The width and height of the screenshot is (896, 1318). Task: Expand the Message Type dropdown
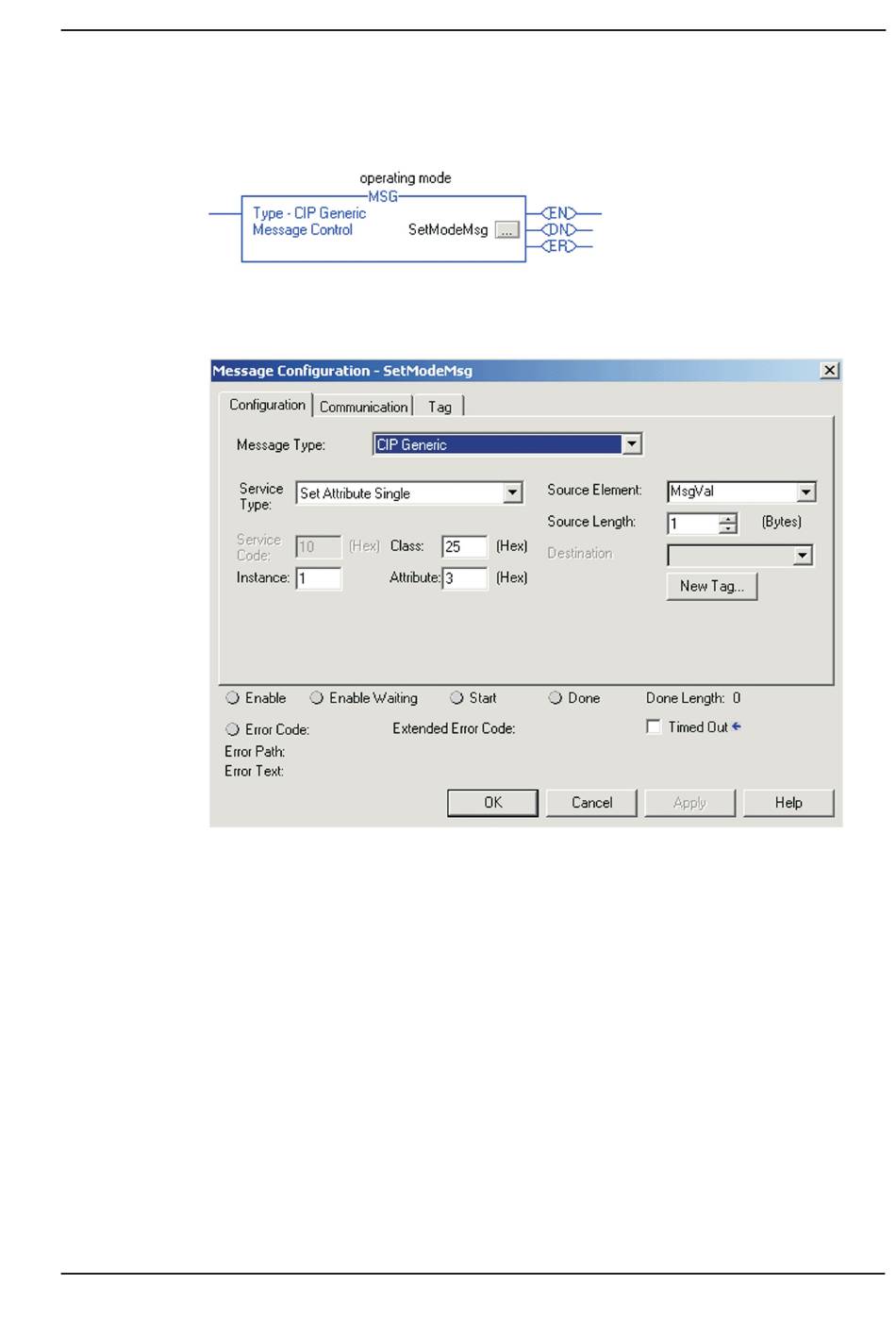pos(632,444)
